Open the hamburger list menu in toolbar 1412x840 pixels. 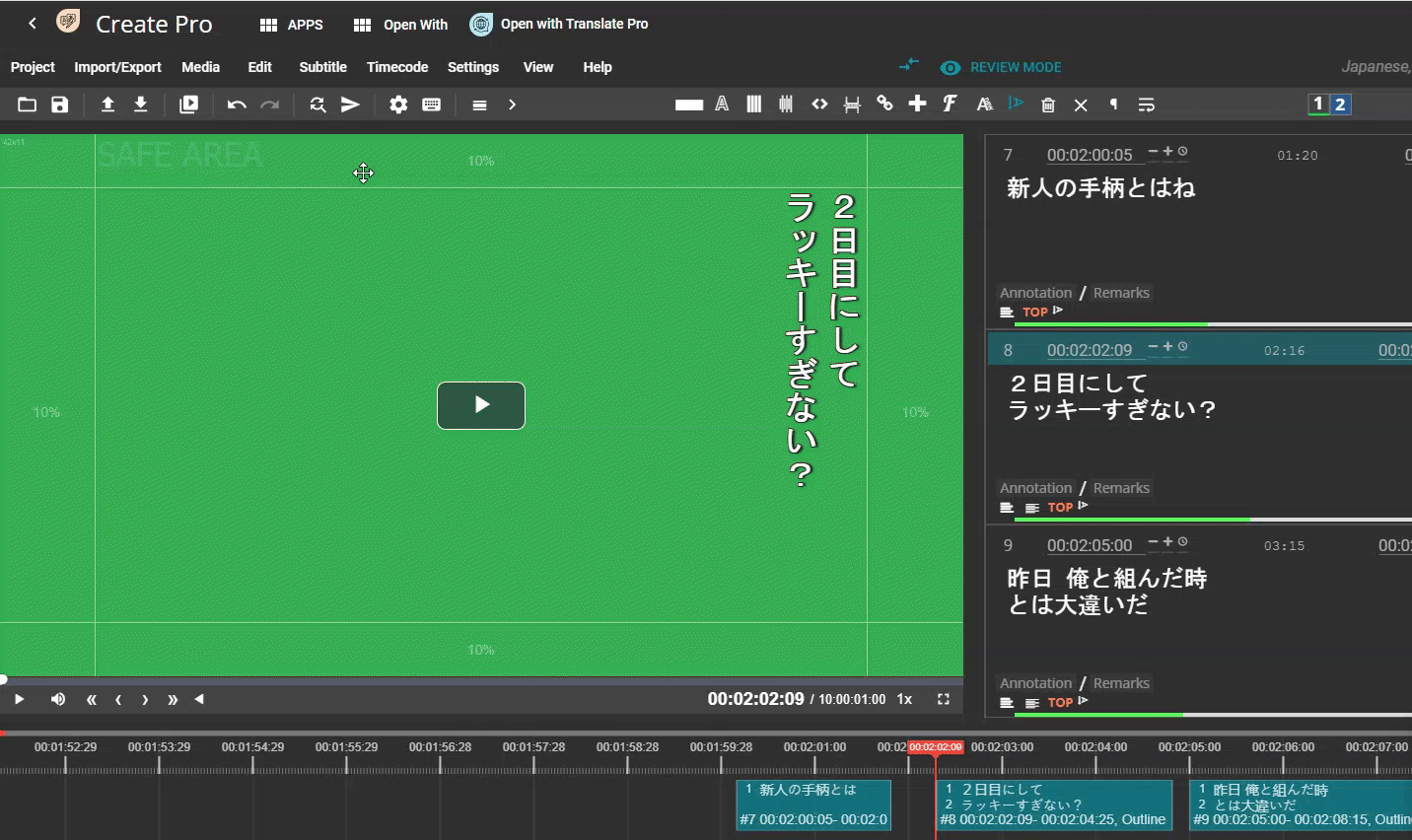click(479, 105)
